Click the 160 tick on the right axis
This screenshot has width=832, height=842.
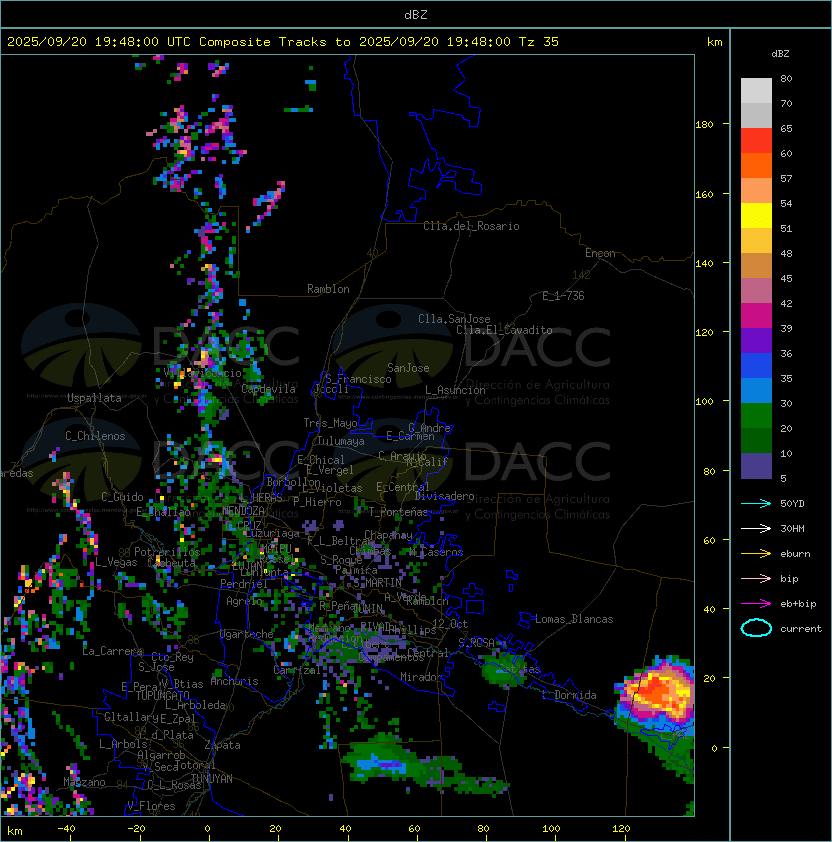click(x=704, y=194)
